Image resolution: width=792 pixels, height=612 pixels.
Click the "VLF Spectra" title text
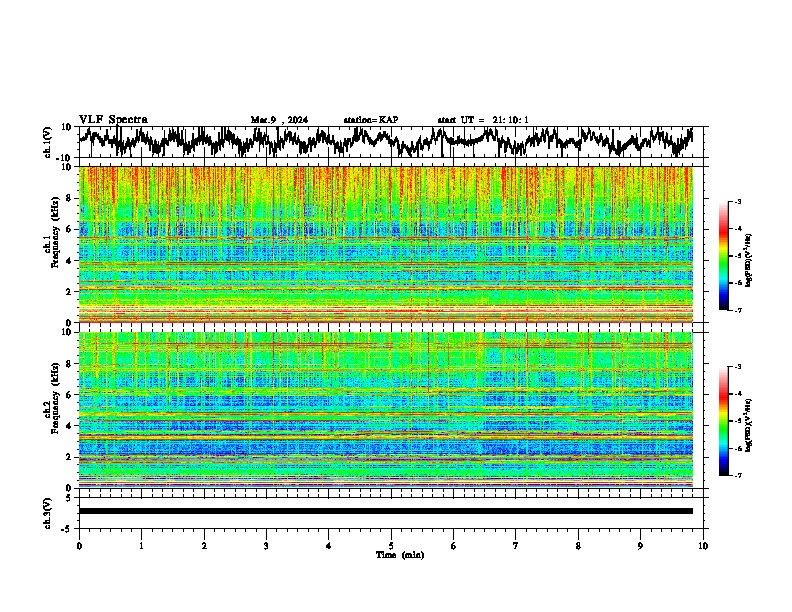pyautogui.click(x=113, y=120)
